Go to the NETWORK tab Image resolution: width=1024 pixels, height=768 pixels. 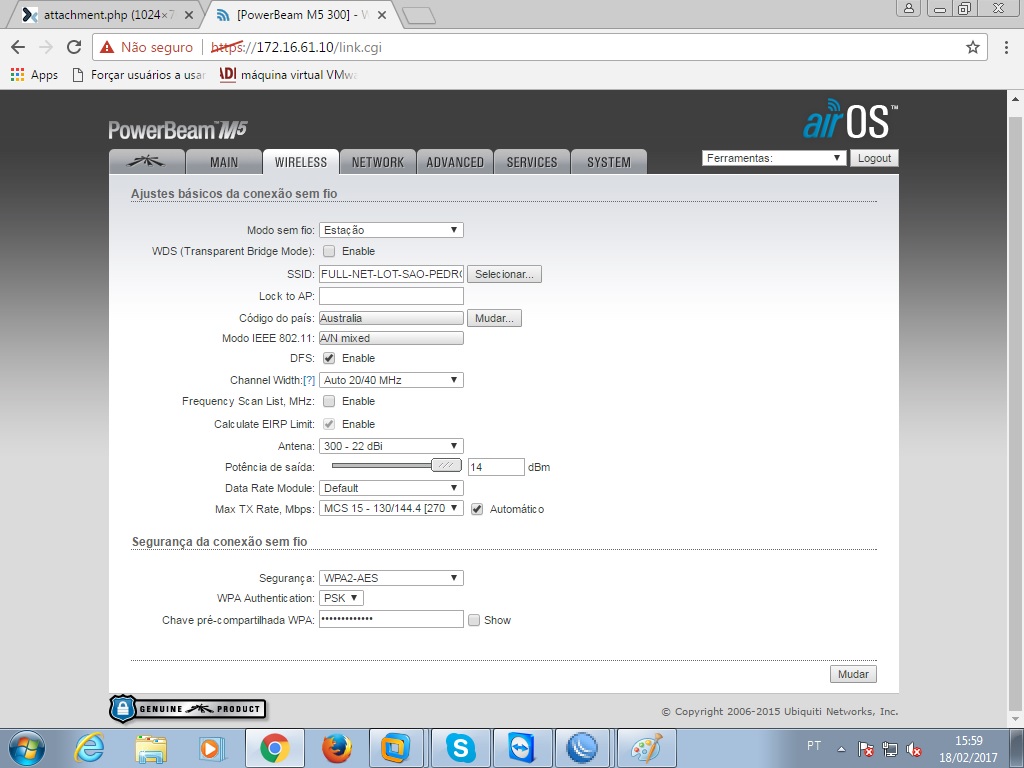377,162
